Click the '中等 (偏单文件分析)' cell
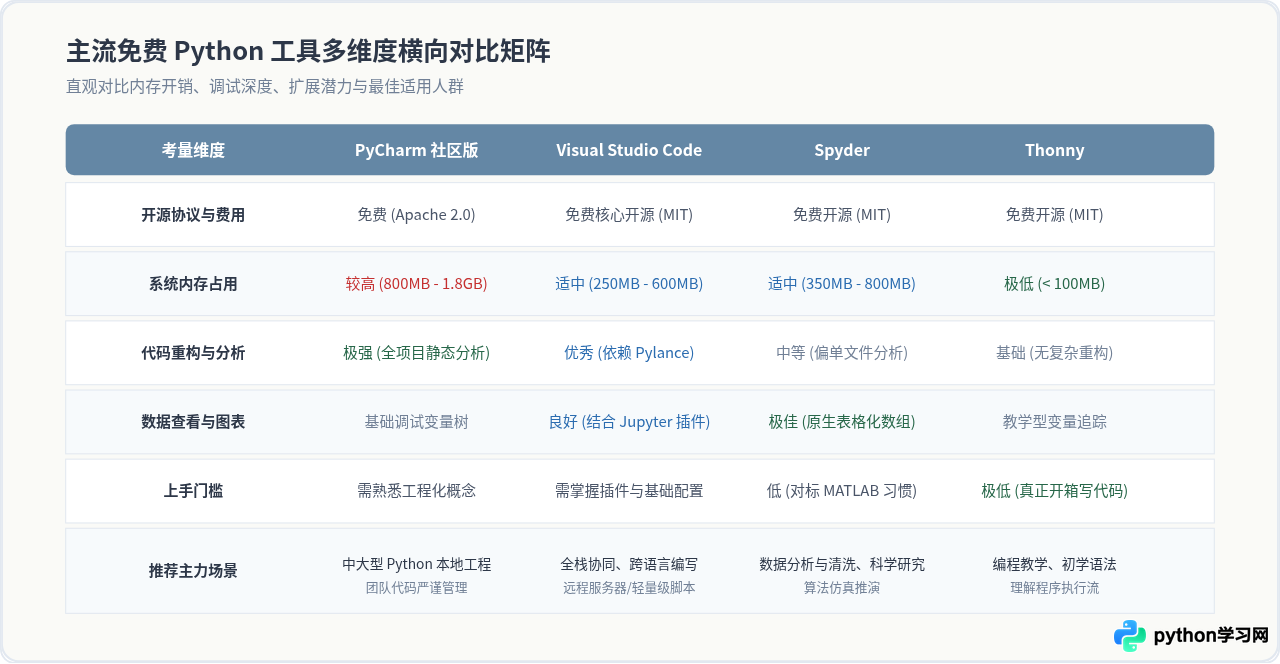 pos(842,353)
